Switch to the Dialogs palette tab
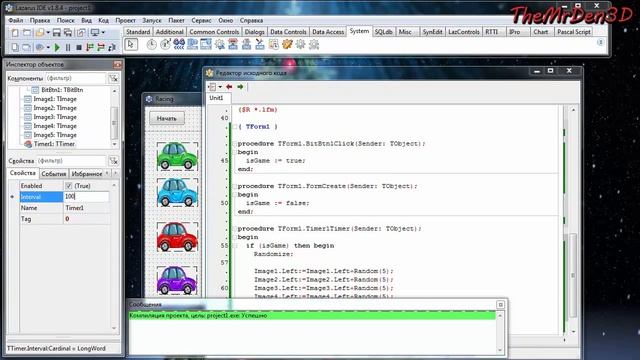 255,32
